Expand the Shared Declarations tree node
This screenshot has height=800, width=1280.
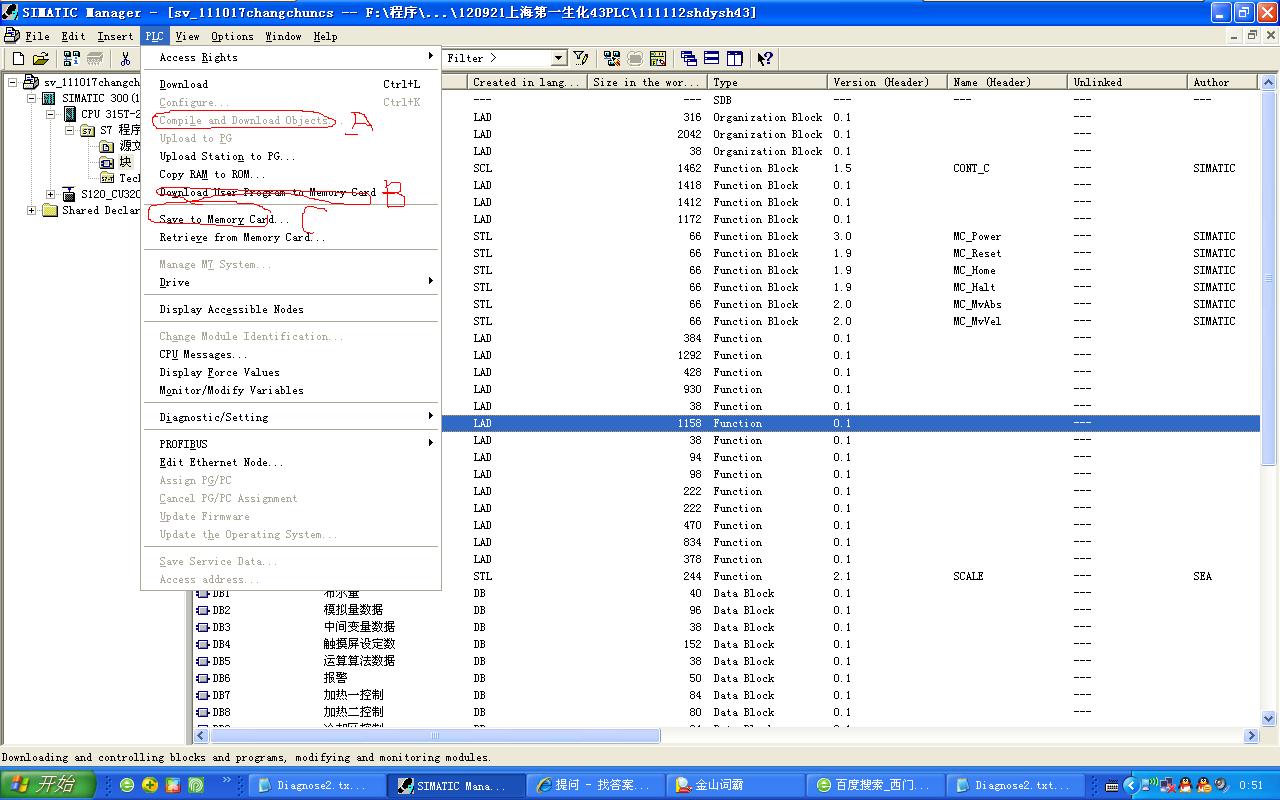coord(31,210)
